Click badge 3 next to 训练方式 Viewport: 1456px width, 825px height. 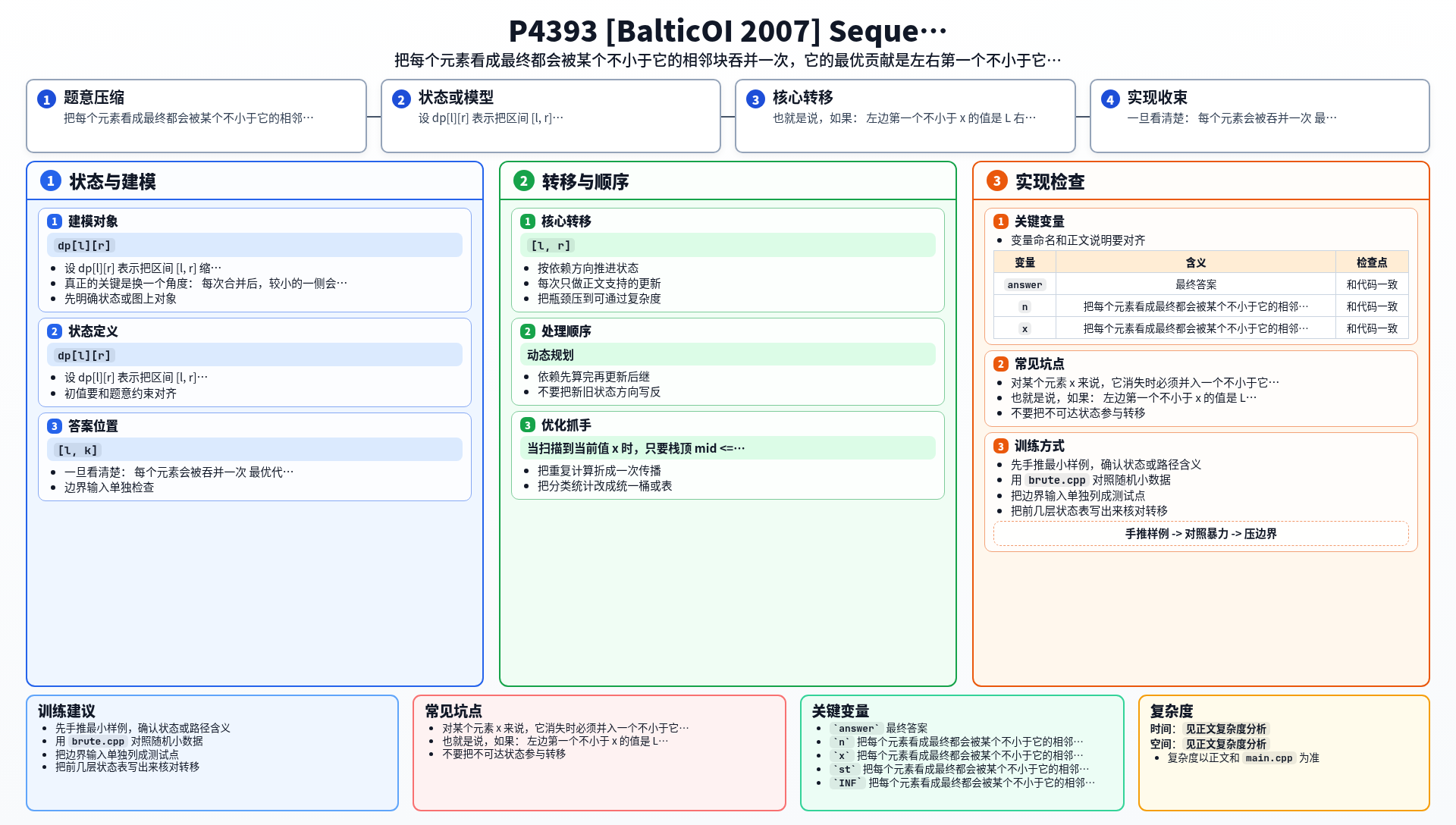(1001, 446)
